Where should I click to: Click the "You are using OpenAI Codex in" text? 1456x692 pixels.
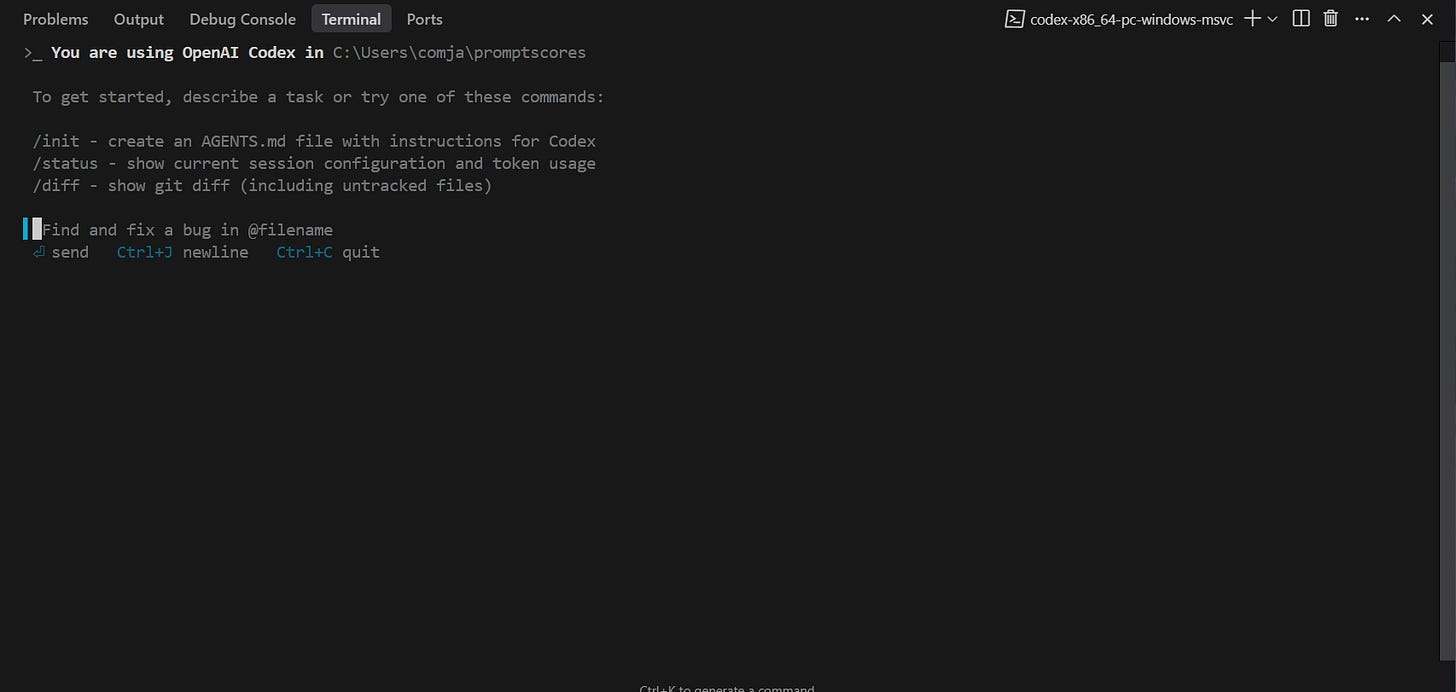click(188, 52)
